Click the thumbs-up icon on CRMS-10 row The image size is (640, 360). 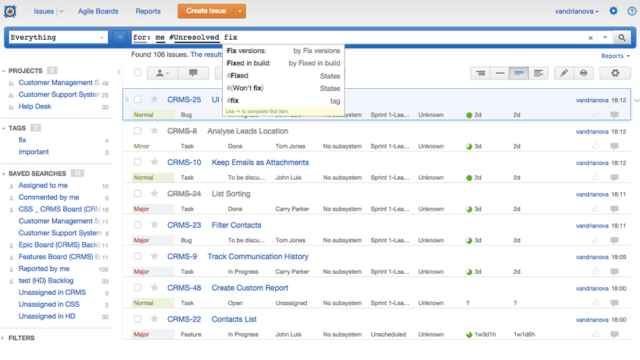tap(596, 177)
